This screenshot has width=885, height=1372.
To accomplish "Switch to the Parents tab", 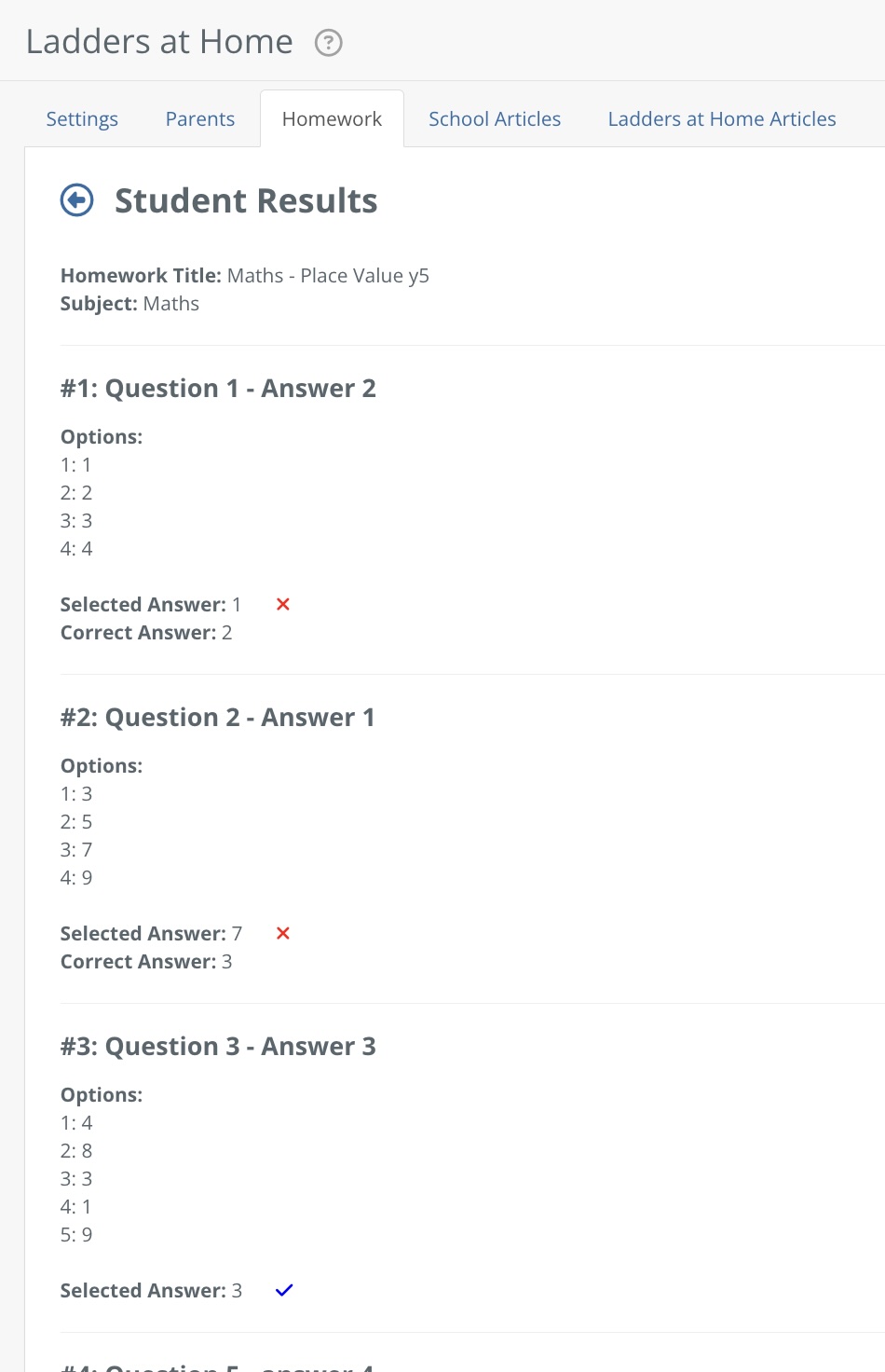I will click(200, 119).
